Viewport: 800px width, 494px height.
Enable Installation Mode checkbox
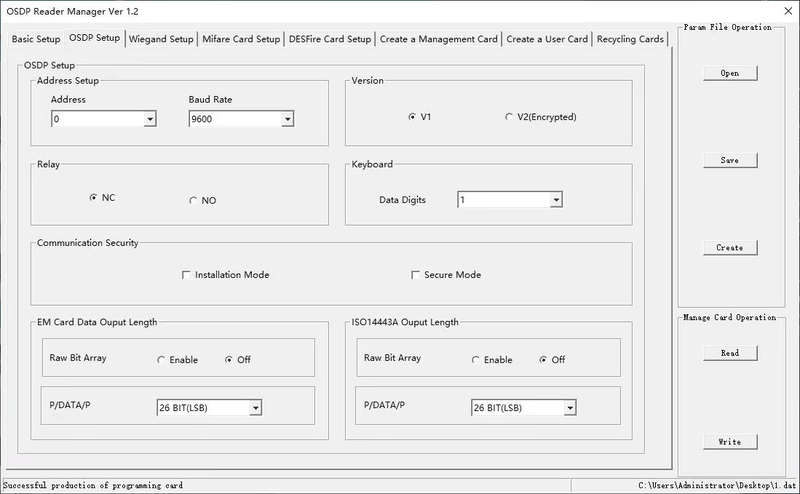(186, 275)
